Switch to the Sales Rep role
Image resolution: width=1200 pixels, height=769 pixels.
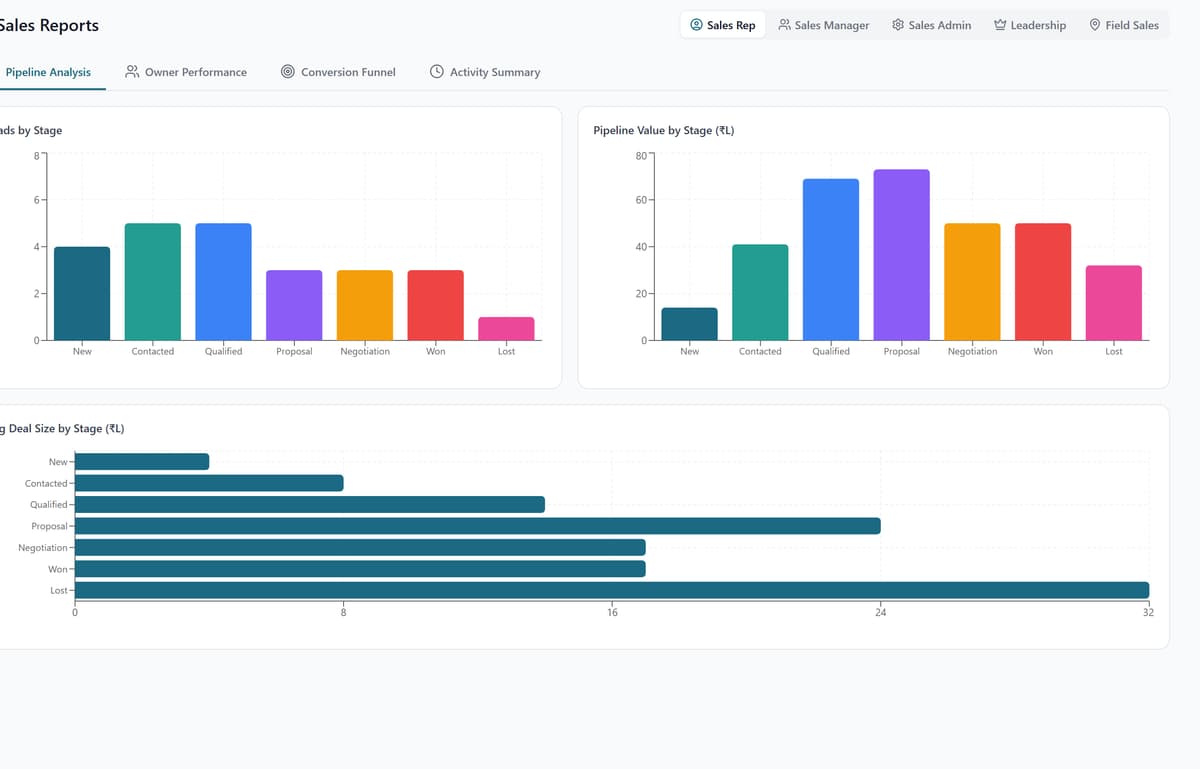click(723, 25)
